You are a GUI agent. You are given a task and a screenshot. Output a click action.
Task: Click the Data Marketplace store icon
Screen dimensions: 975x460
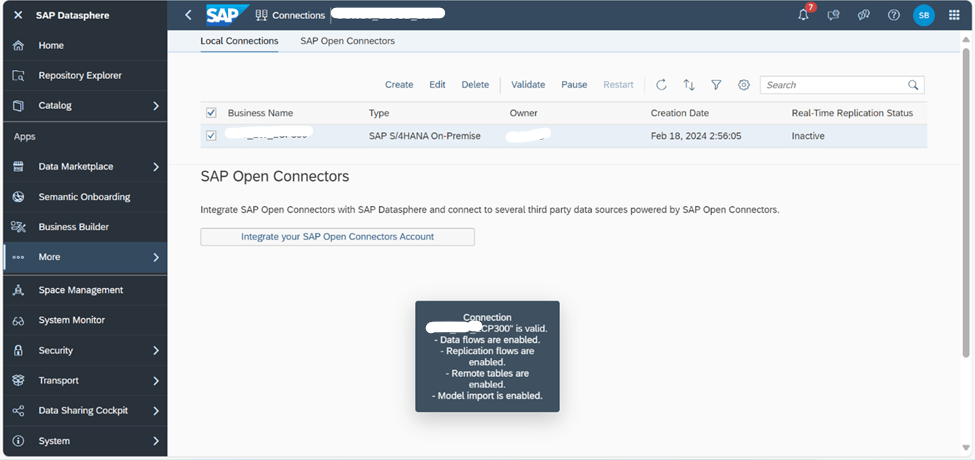[x=19, y=167]
